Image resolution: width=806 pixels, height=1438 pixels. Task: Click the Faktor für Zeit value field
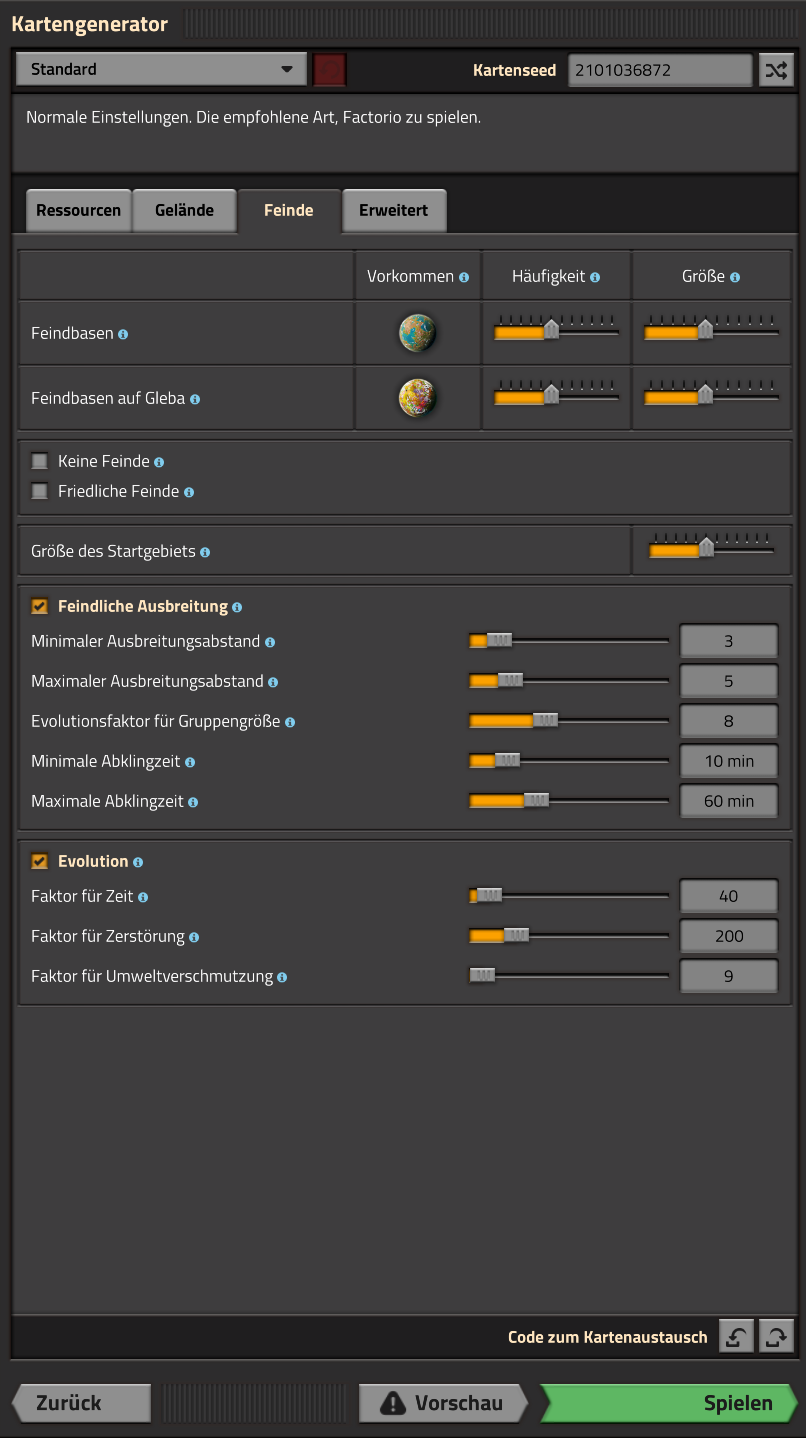(x=729, y=896)
